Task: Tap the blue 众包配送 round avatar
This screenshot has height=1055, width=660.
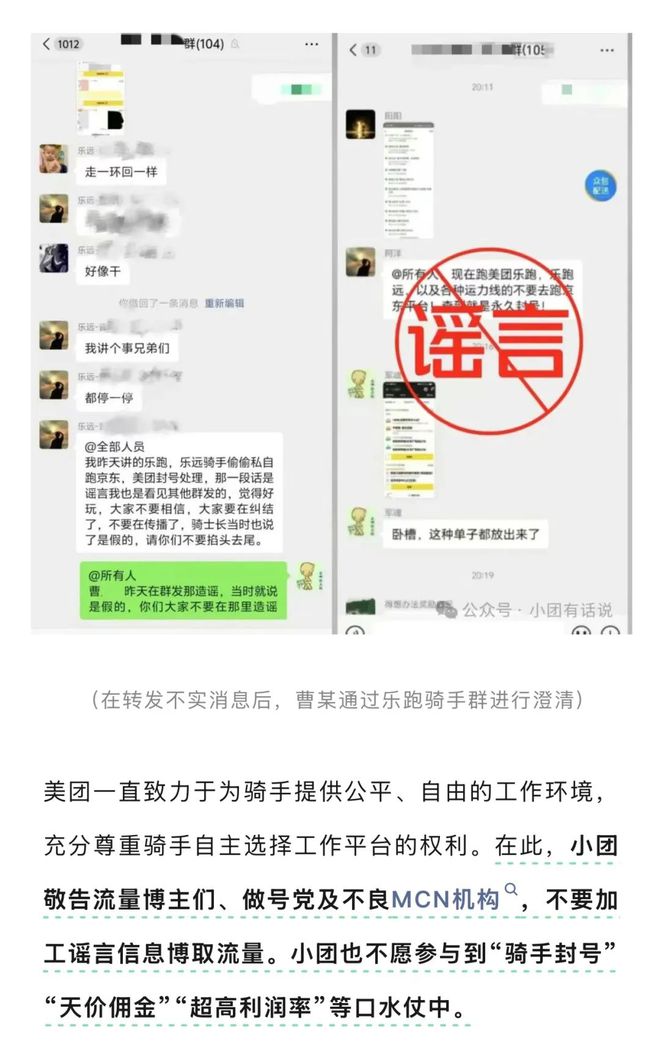Action: point(600,186)
